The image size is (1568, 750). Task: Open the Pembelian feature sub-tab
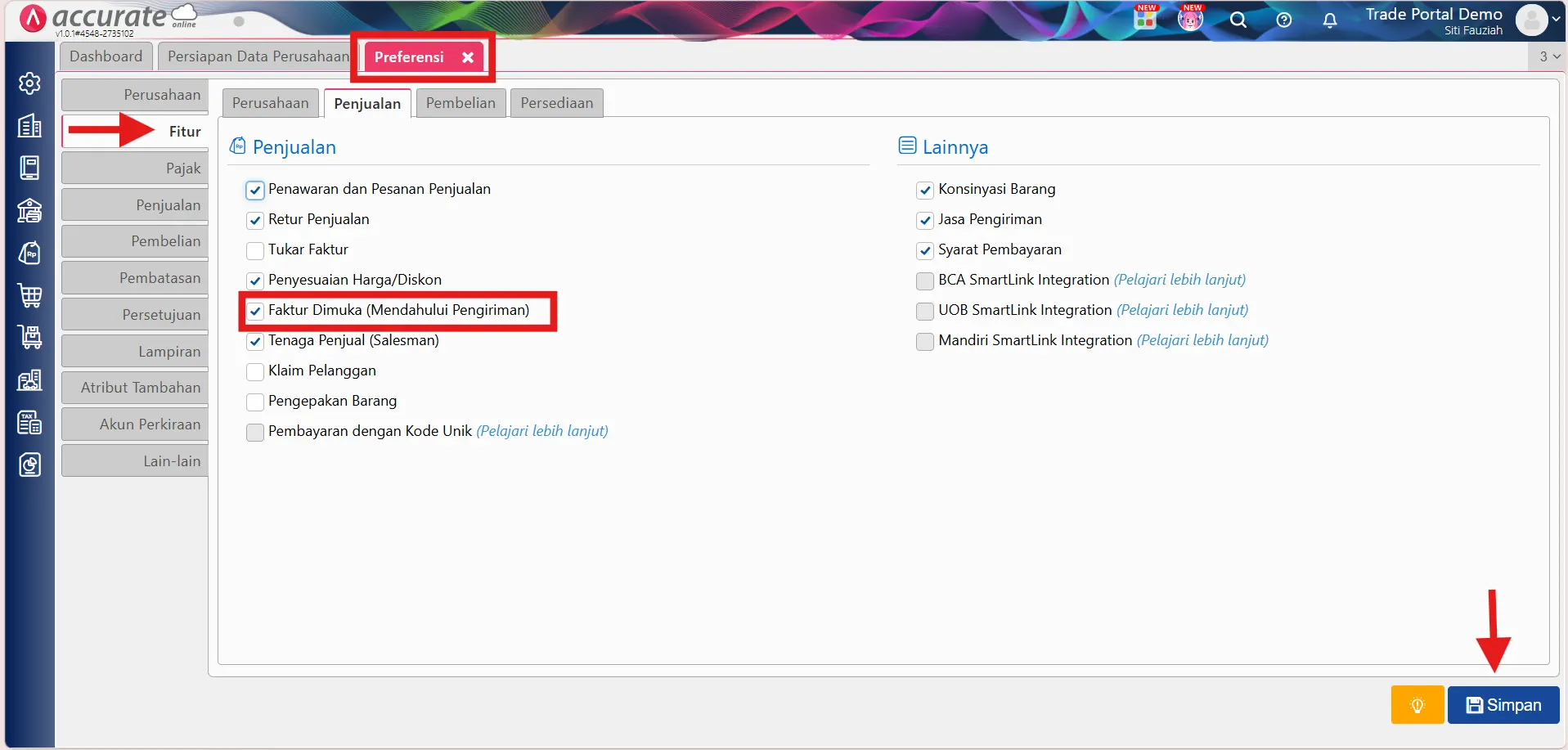(461, 103)
